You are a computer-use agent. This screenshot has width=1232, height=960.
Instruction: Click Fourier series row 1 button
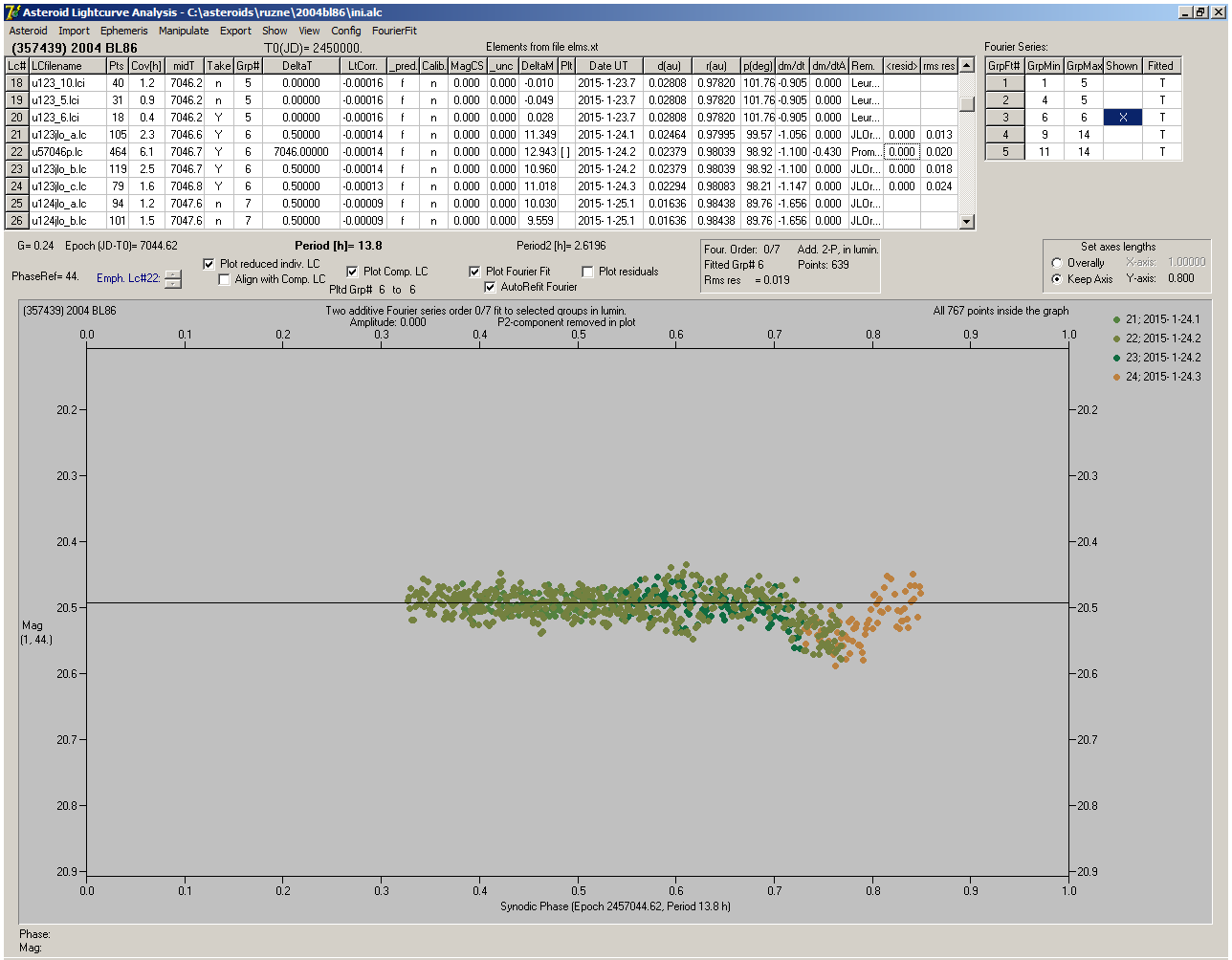(1005, 83)
